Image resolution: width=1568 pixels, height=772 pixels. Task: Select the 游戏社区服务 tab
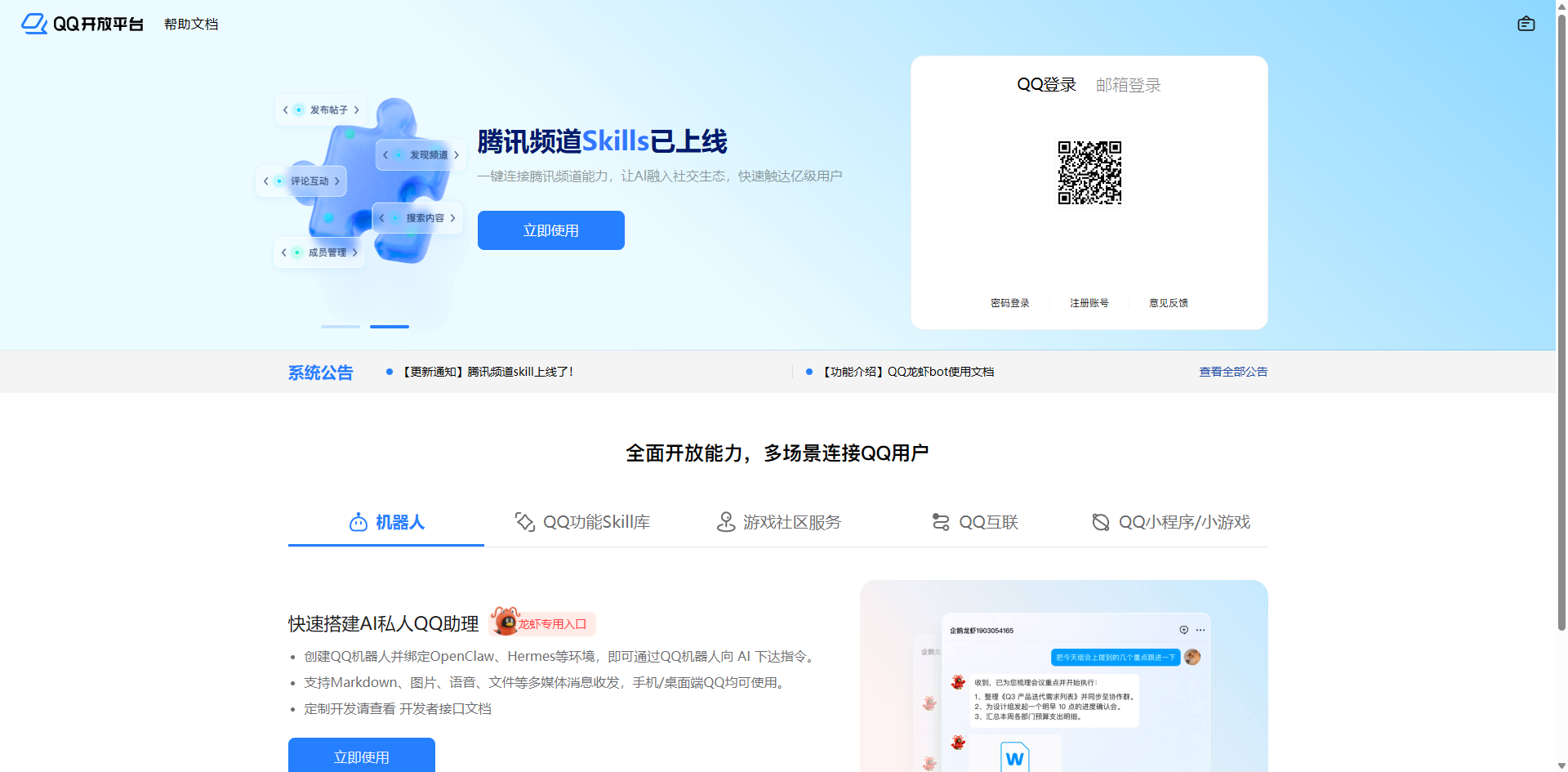(x=778, y=522)
